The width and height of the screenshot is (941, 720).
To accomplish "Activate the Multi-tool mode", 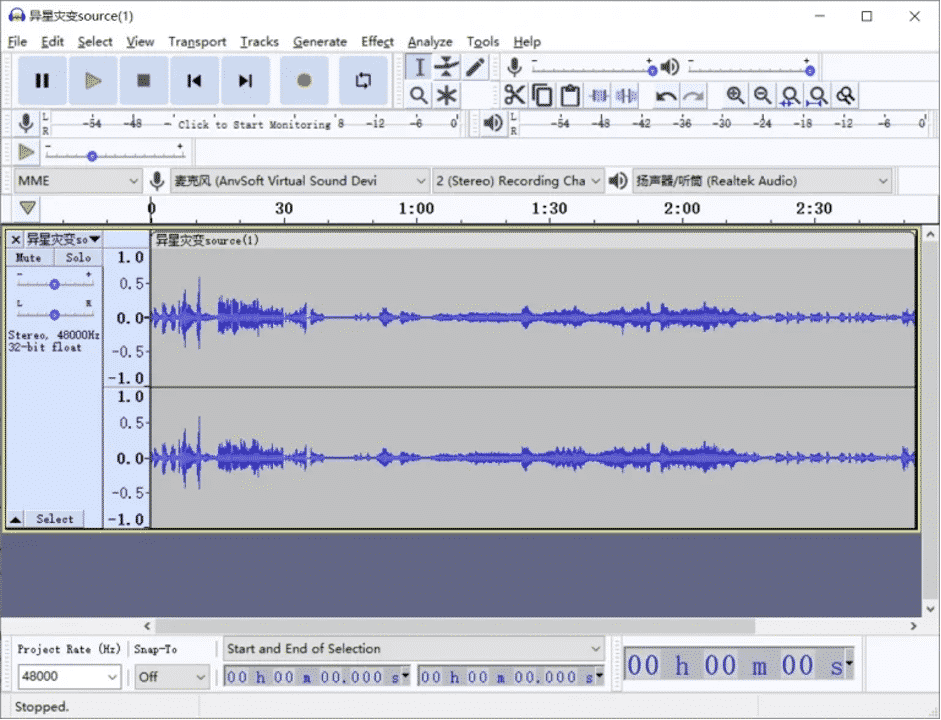I will (446, 95).
